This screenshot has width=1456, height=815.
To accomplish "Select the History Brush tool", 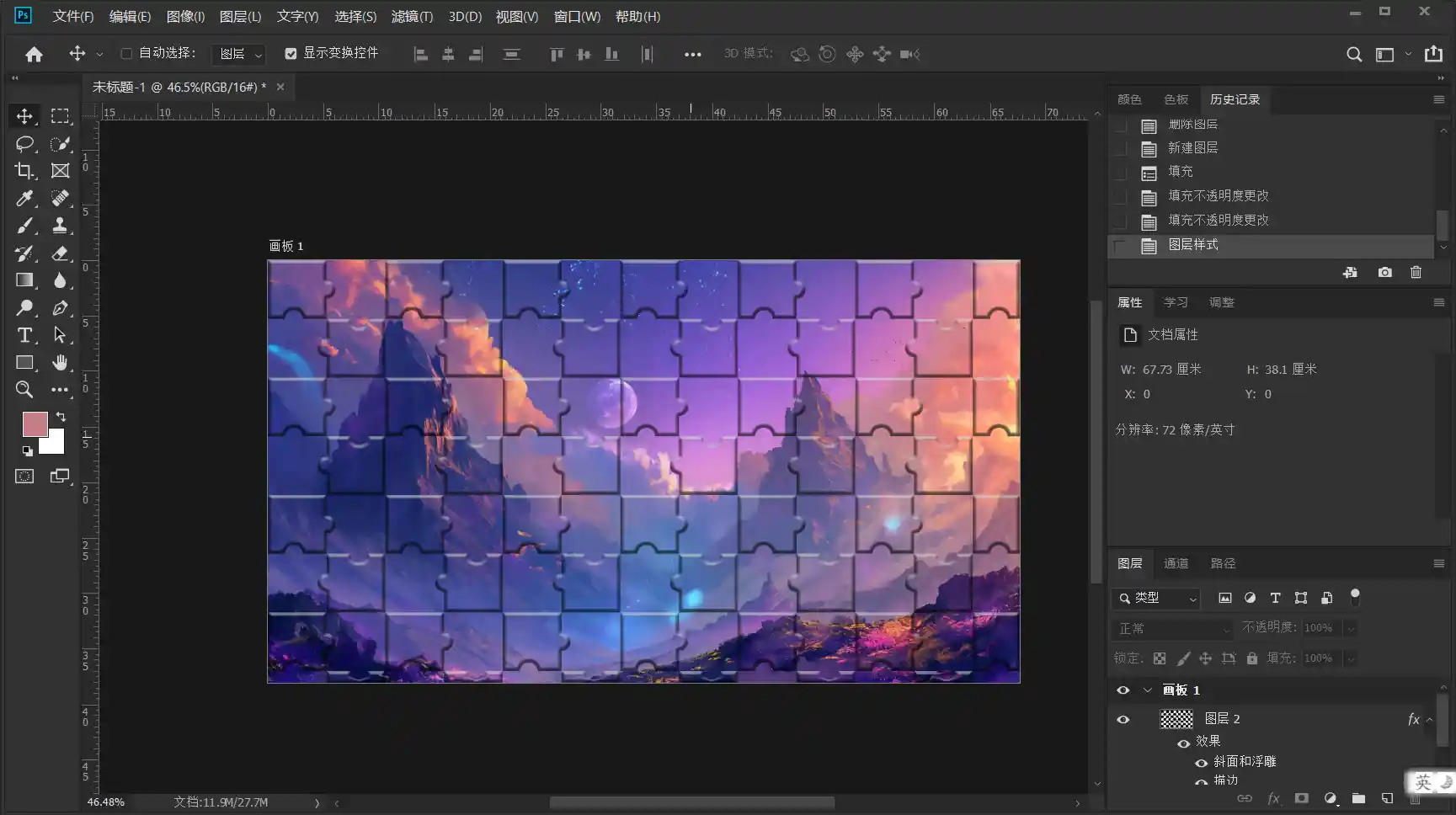I will pyautogui.click(x=24, y=253).
